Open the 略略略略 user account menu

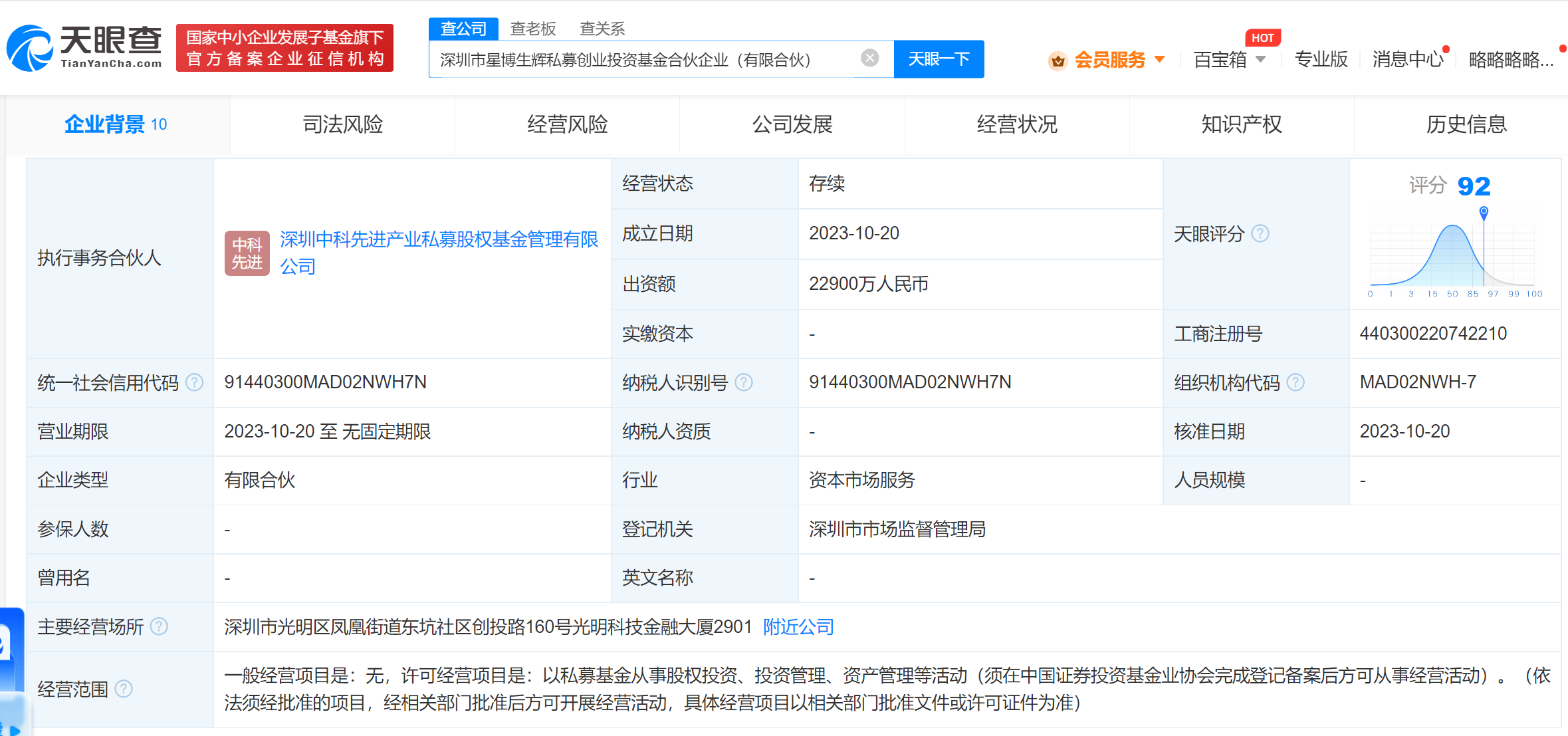1510,60
